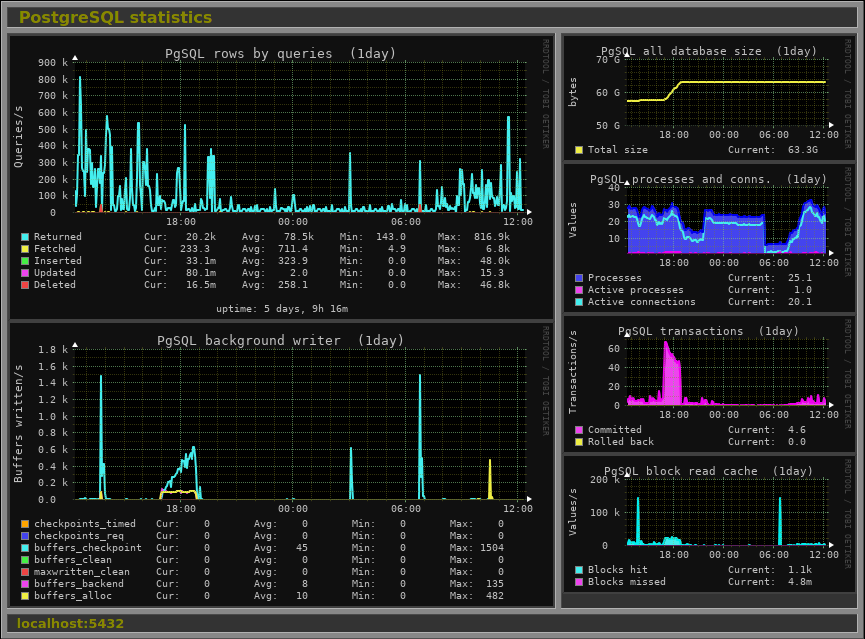Open the all database size graph
Image resolution: width=865 pixels, height=639 pixels.
[x=709, y=98]
